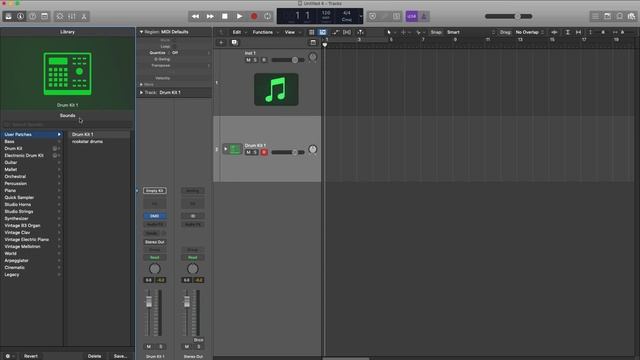Open the List Editors button
This screenshot has width=640, height=360.
pos(596,16)
